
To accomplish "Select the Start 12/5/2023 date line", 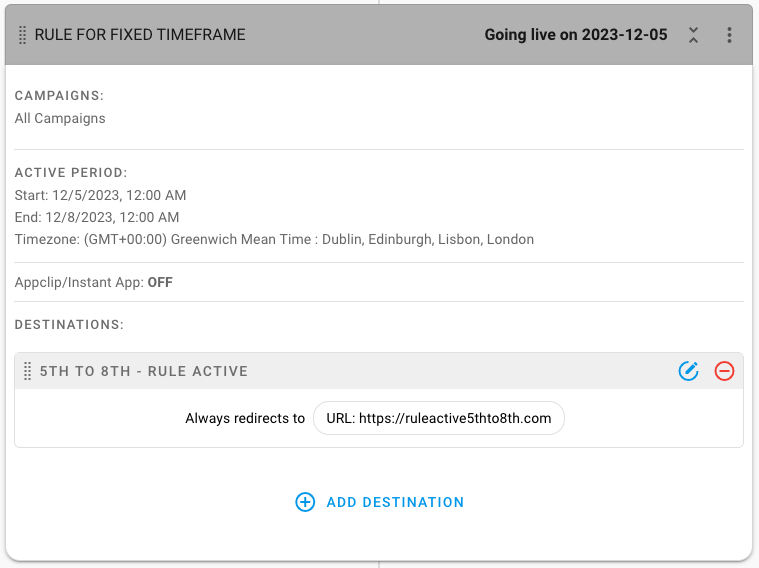I will (100, 195).
